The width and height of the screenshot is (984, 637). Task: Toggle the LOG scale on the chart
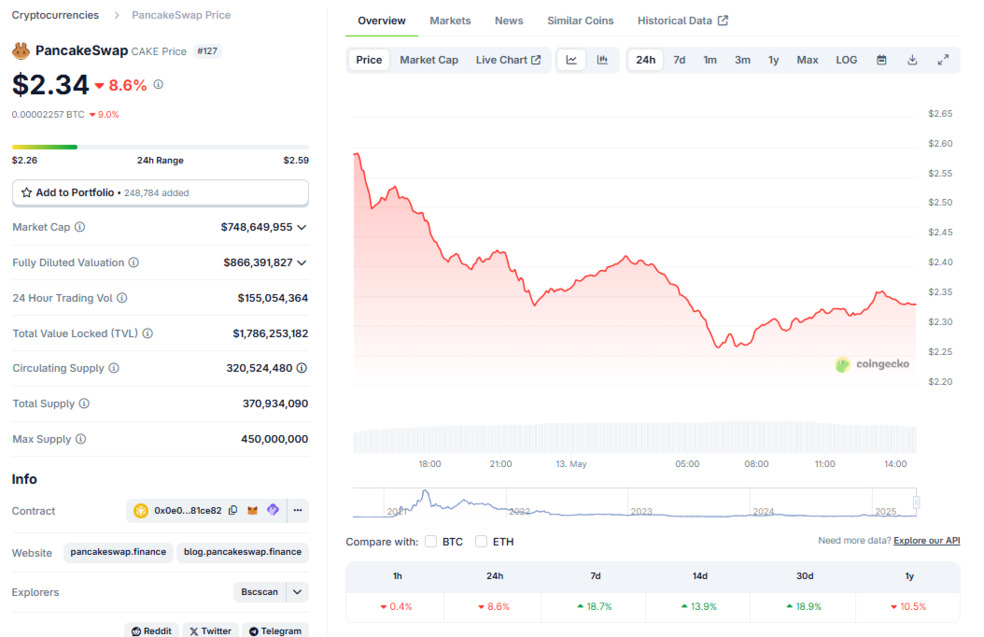point(846,60)
